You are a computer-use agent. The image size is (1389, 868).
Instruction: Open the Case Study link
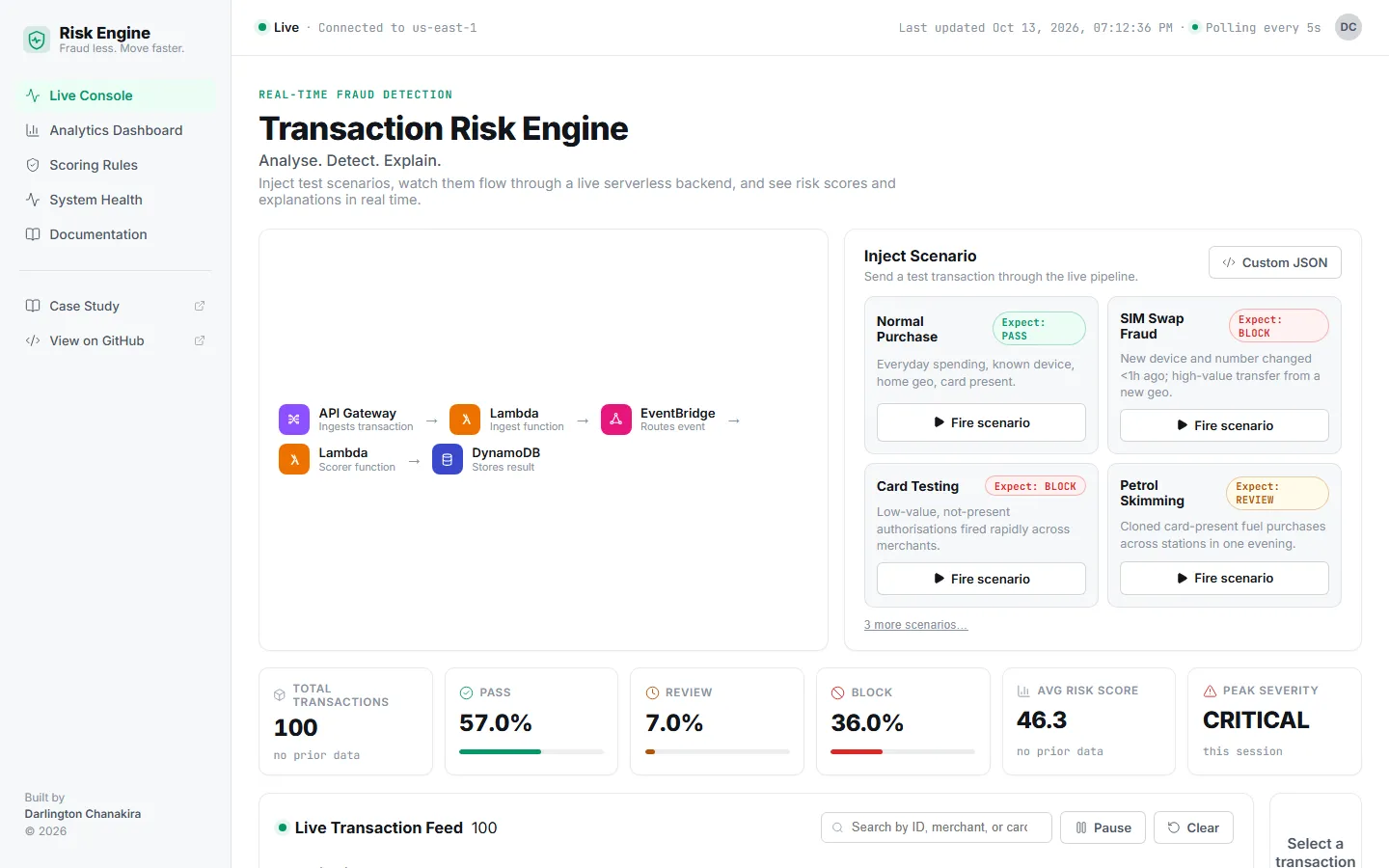[x=116, y=306]
